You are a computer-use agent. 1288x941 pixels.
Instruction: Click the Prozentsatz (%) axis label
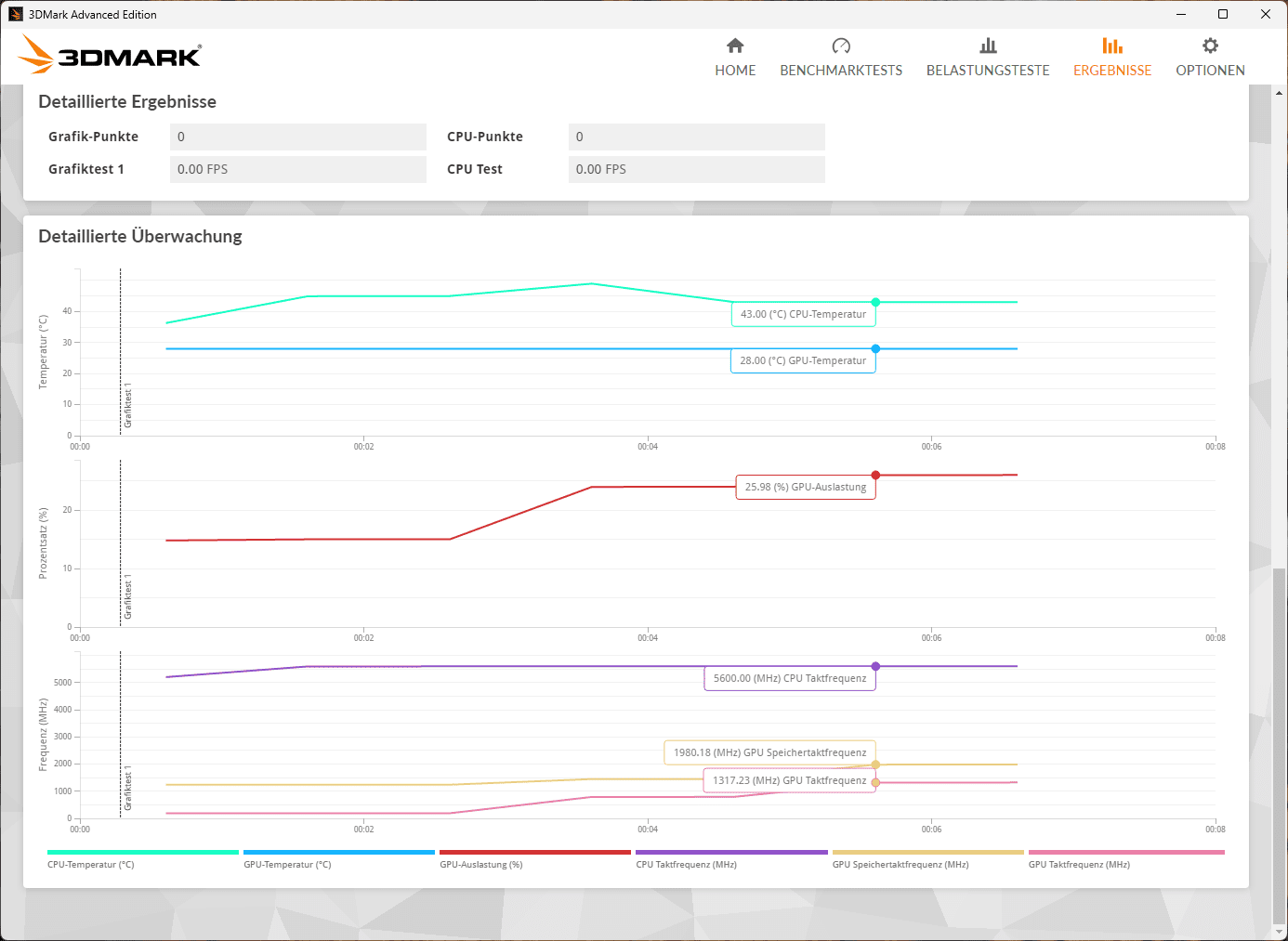tap(43, 543)
